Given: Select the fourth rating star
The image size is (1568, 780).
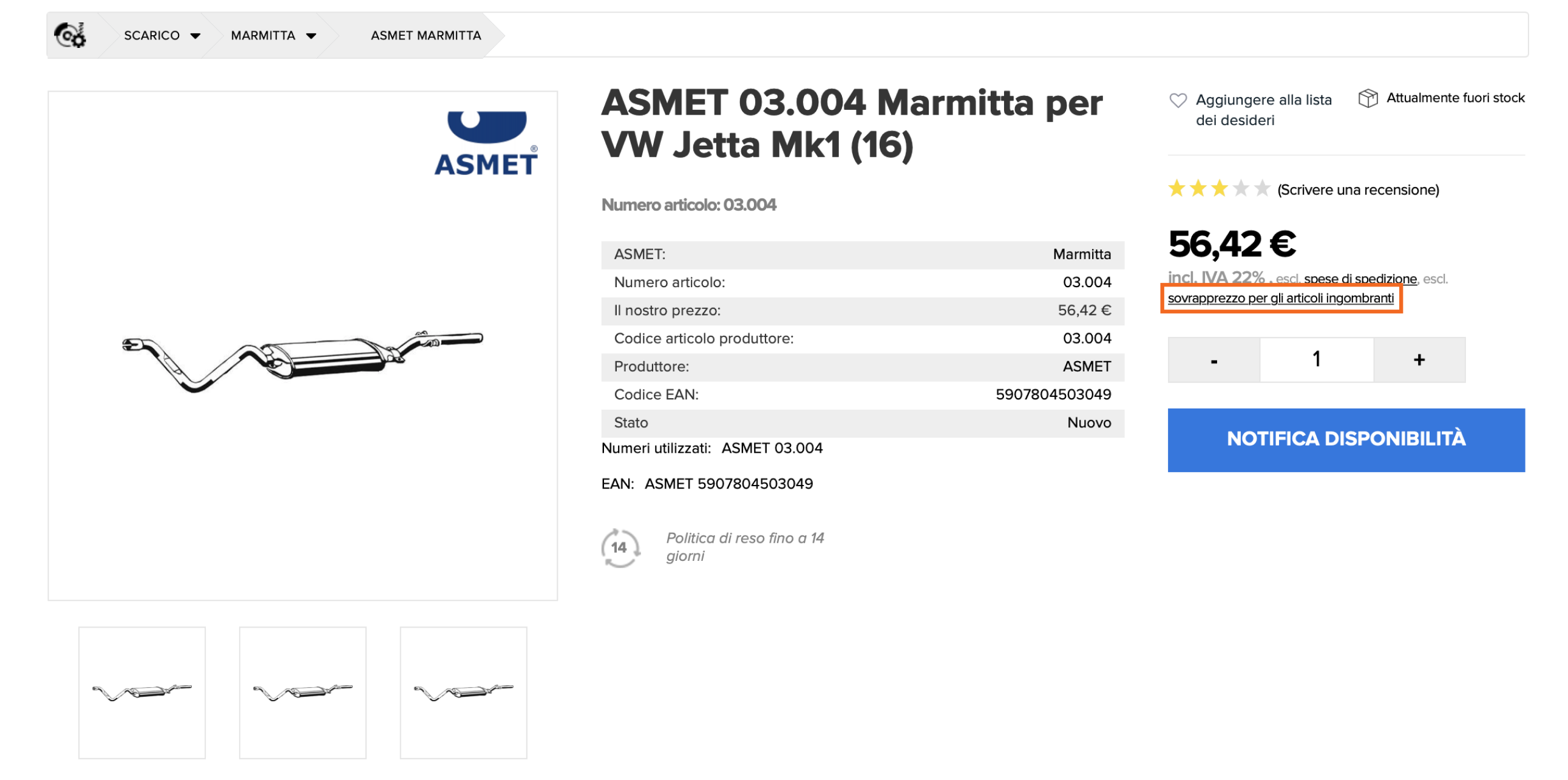Looking at the screenshot, I should (x=1241, y=189).
